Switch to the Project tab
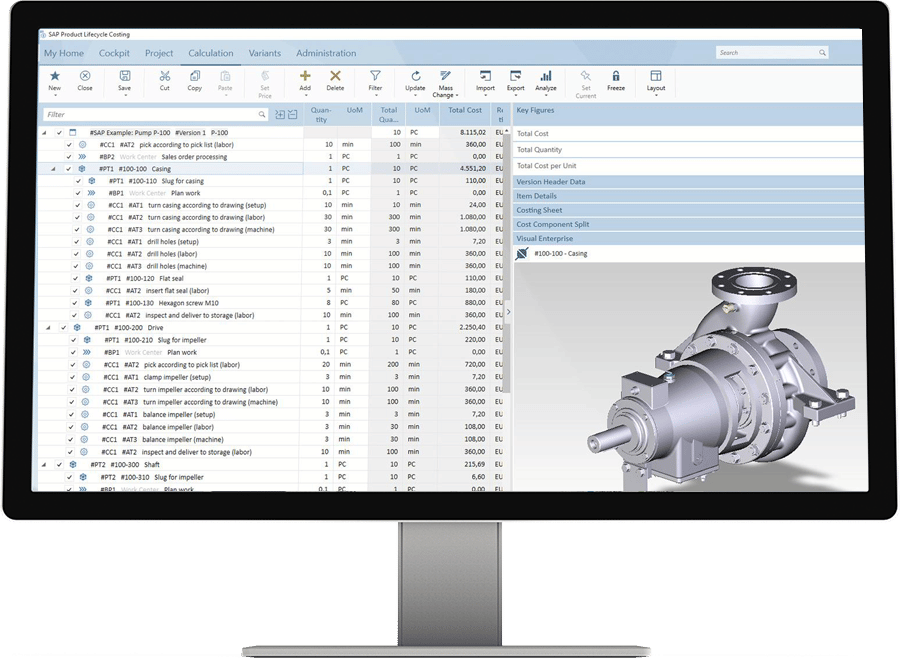Screen dimensions: 900x658 159,53
